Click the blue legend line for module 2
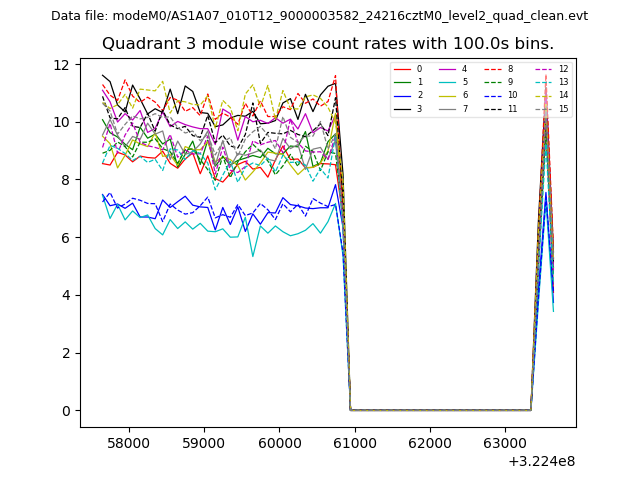This screenshot has width=640, height=480. (402, 95)
